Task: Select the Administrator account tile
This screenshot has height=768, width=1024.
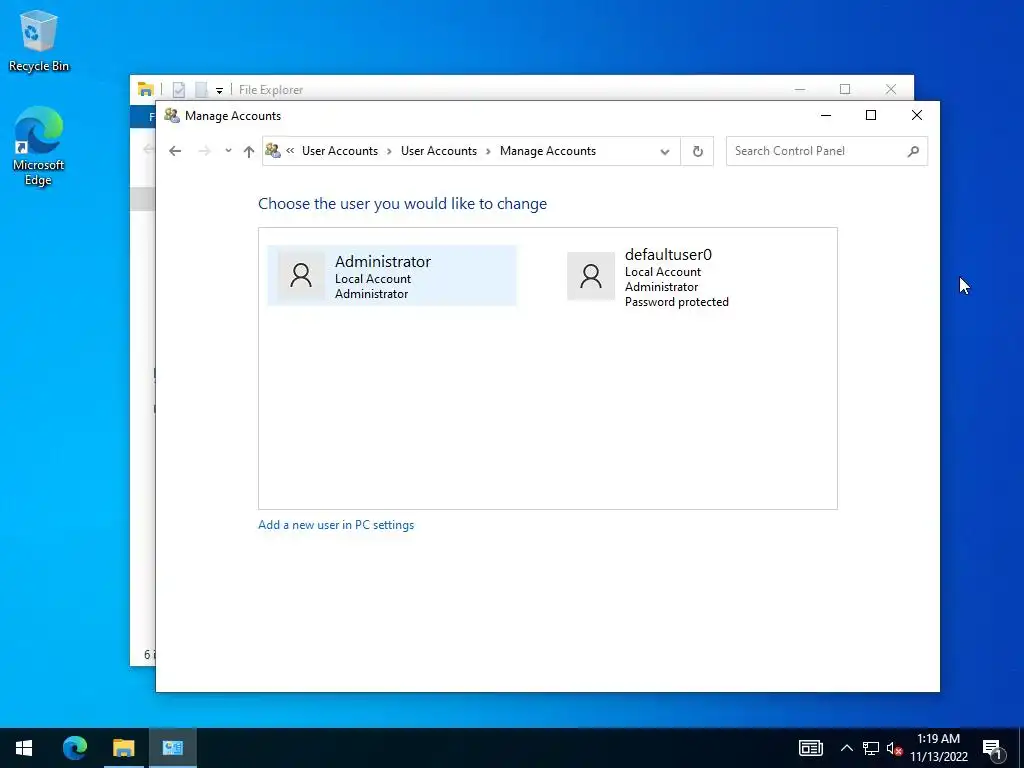Action: [x=392, y=276]
